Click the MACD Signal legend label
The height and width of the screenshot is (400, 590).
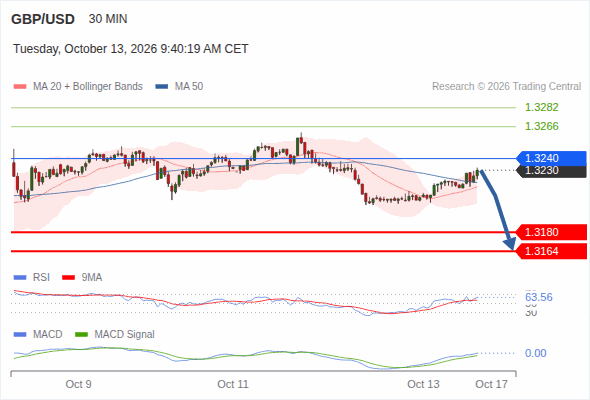point(125,335)
